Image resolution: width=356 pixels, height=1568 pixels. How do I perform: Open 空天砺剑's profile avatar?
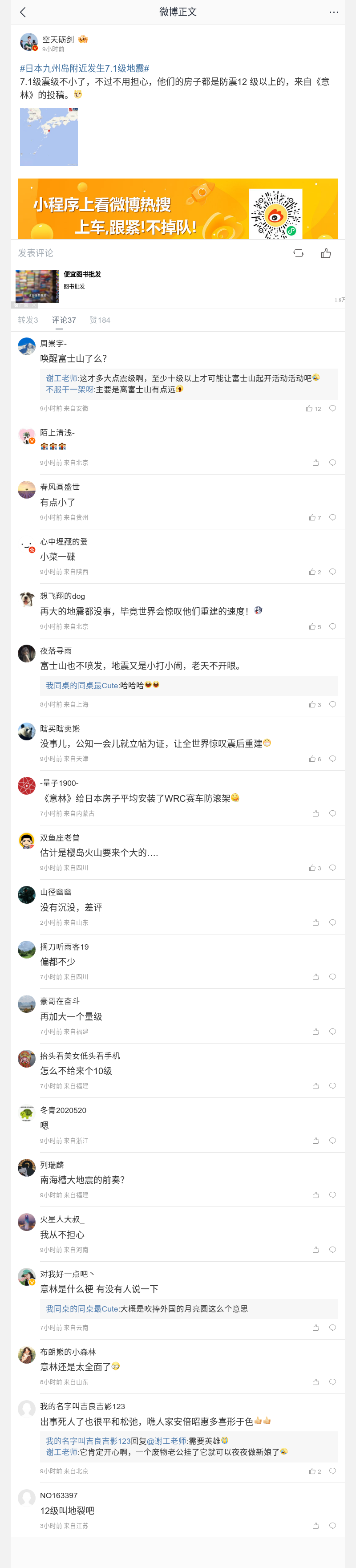tap(28, 43)
